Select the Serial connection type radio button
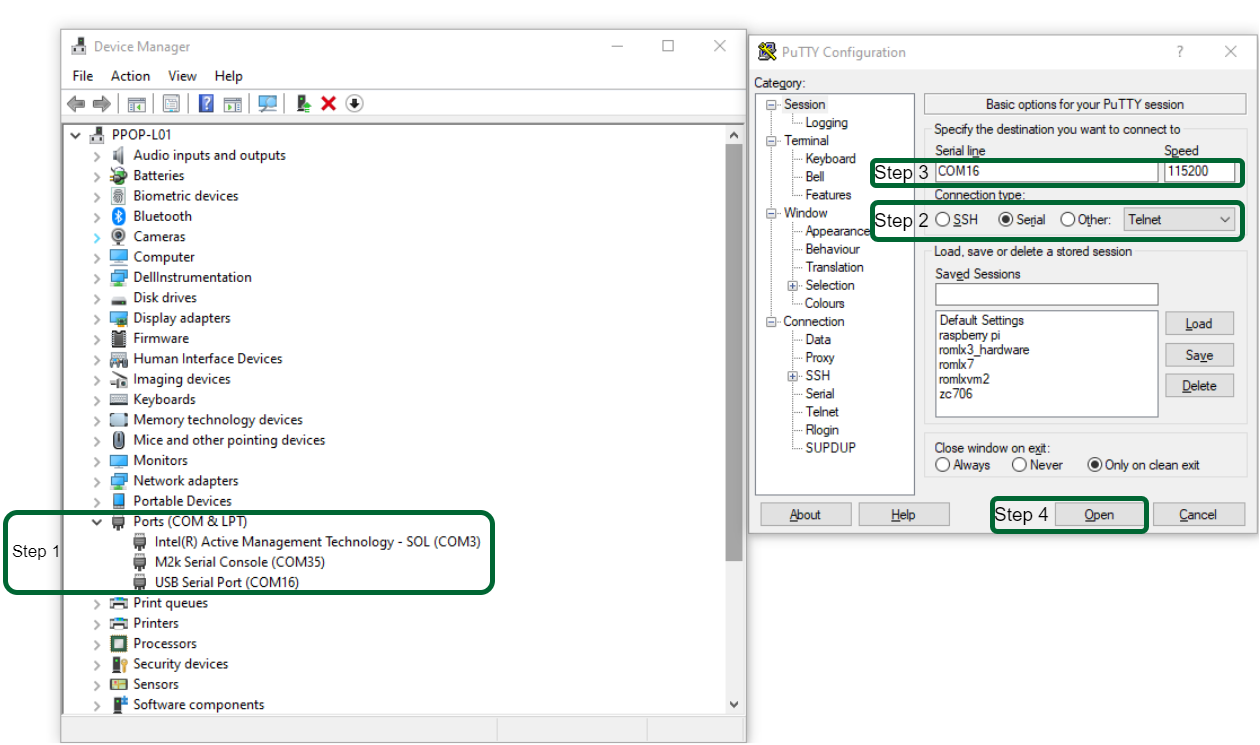The height and width of the screenshot is (745, 1260). [1006, 220]
